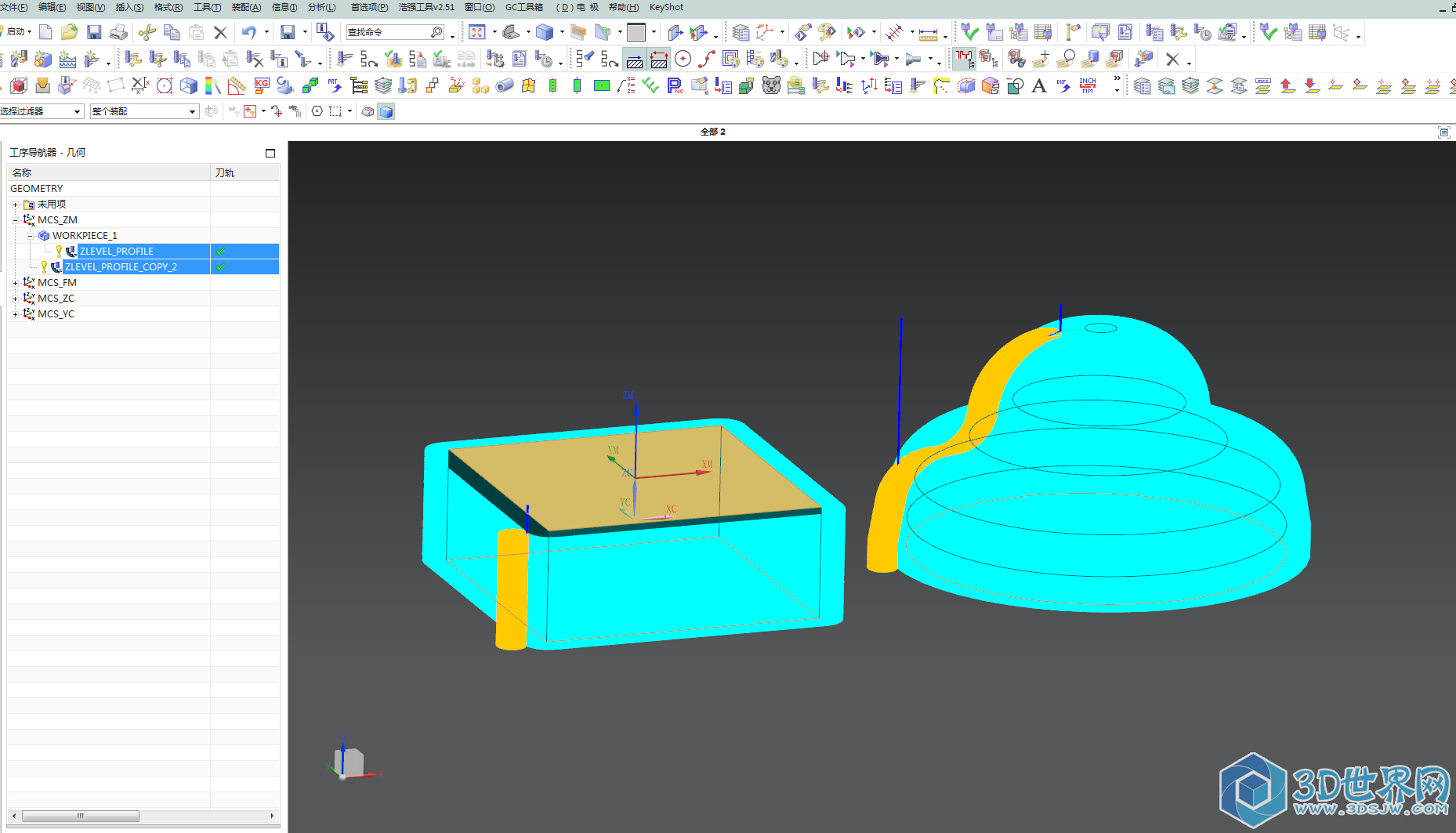This screenshot has width=1456, height=833.
Task: Click the 刀轨 column header
Action: 244,172
